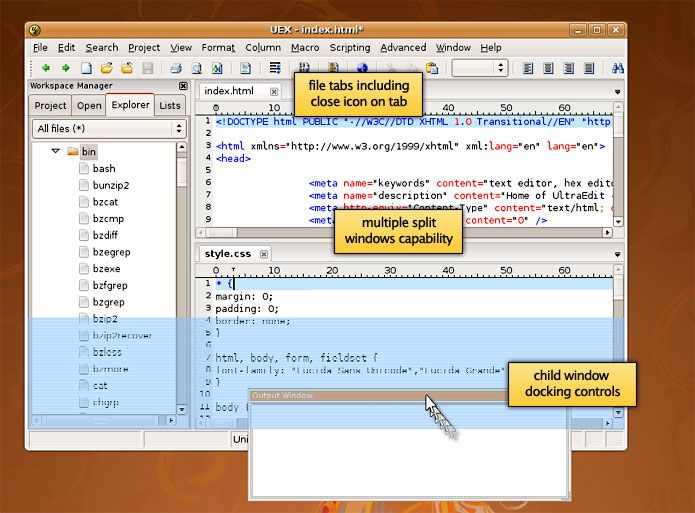Open print preview magnifier icon

point(196,68)
